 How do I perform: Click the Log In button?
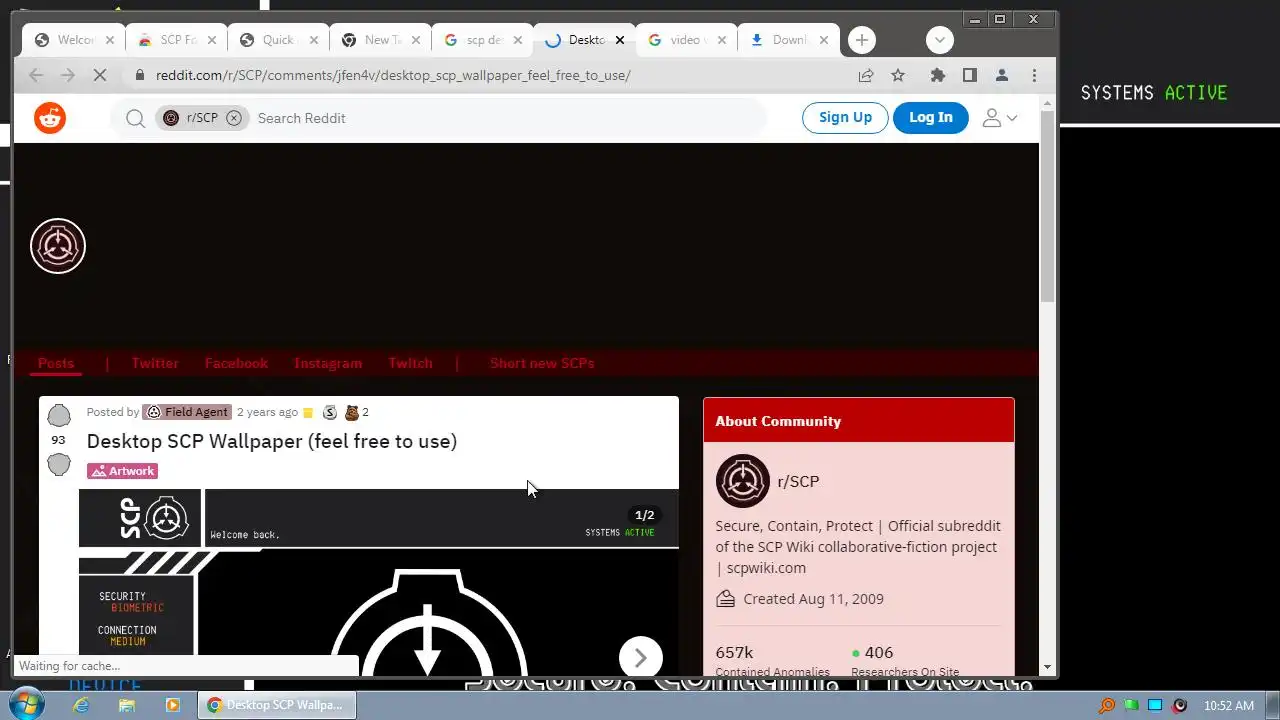tap(930, 117)
